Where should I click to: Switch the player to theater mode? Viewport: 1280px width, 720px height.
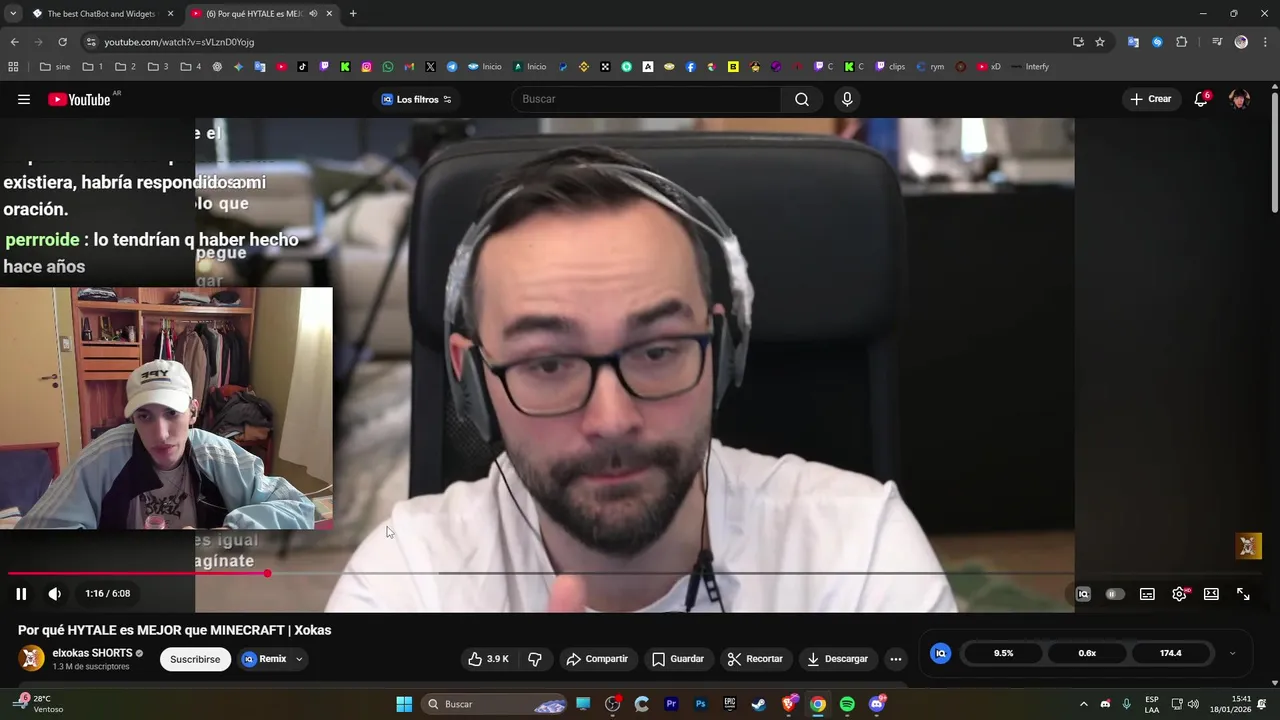pos(1211,594)
